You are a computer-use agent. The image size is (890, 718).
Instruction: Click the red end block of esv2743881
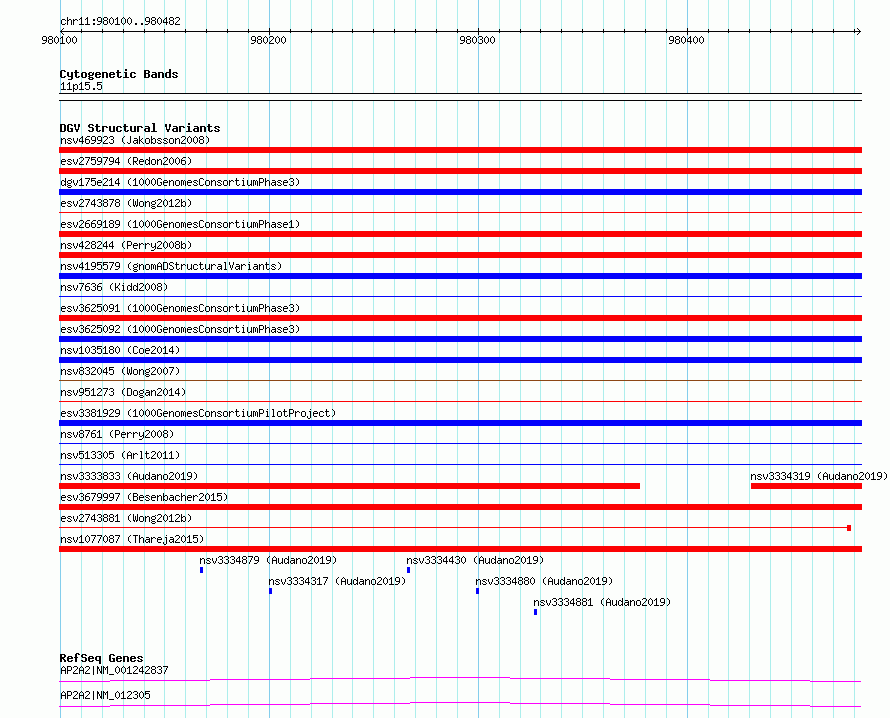click(x=849, y=528)
